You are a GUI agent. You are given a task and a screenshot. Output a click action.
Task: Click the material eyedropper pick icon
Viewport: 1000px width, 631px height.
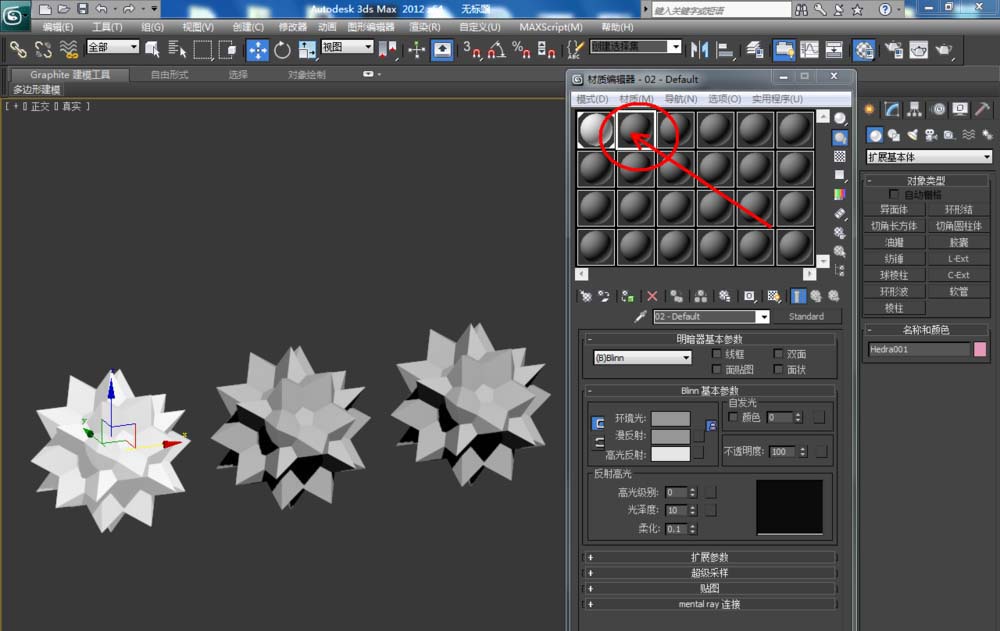point(640,316)
